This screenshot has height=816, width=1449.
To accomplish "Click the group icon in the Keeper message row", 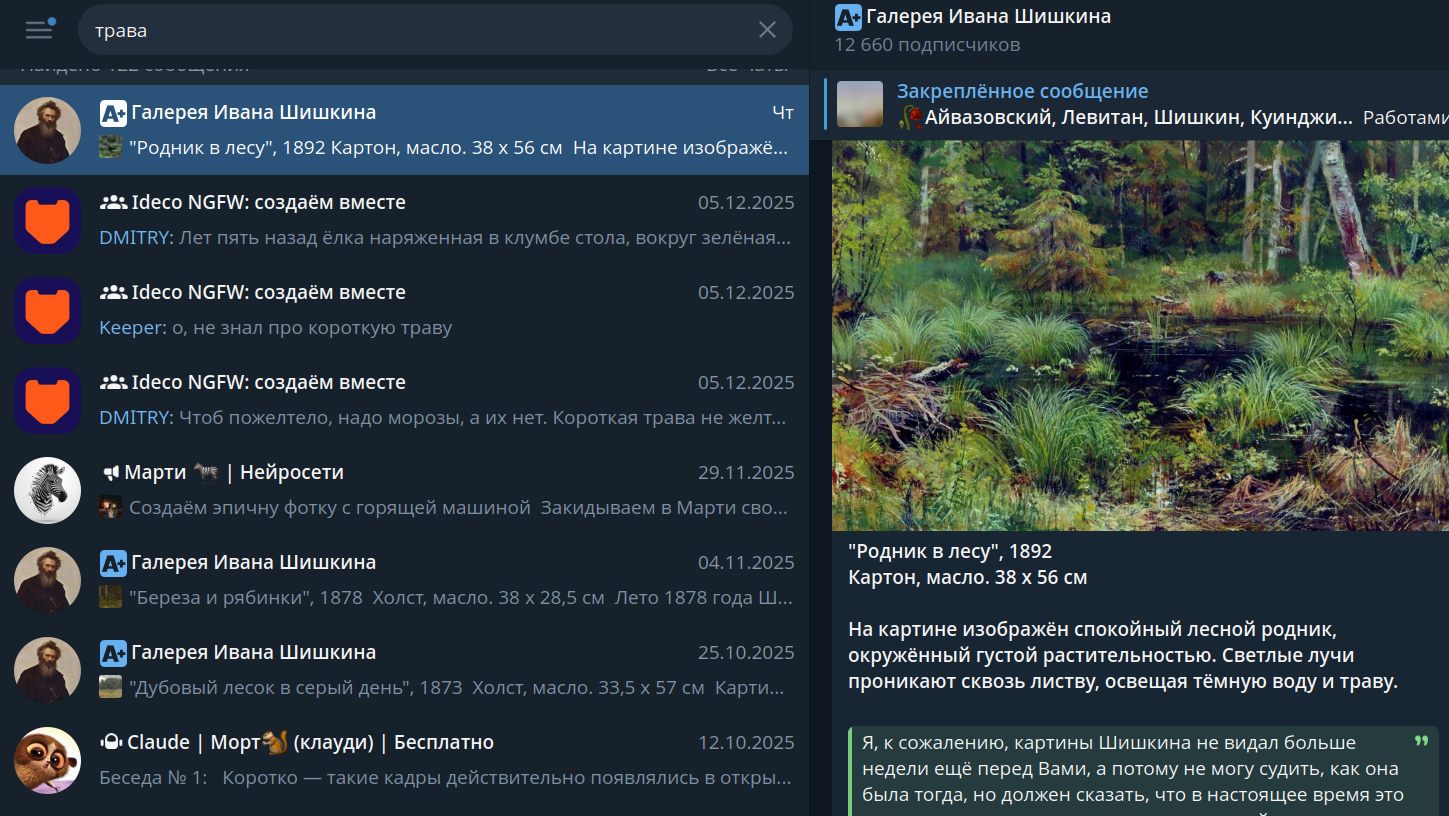I will tap(113, 293).
